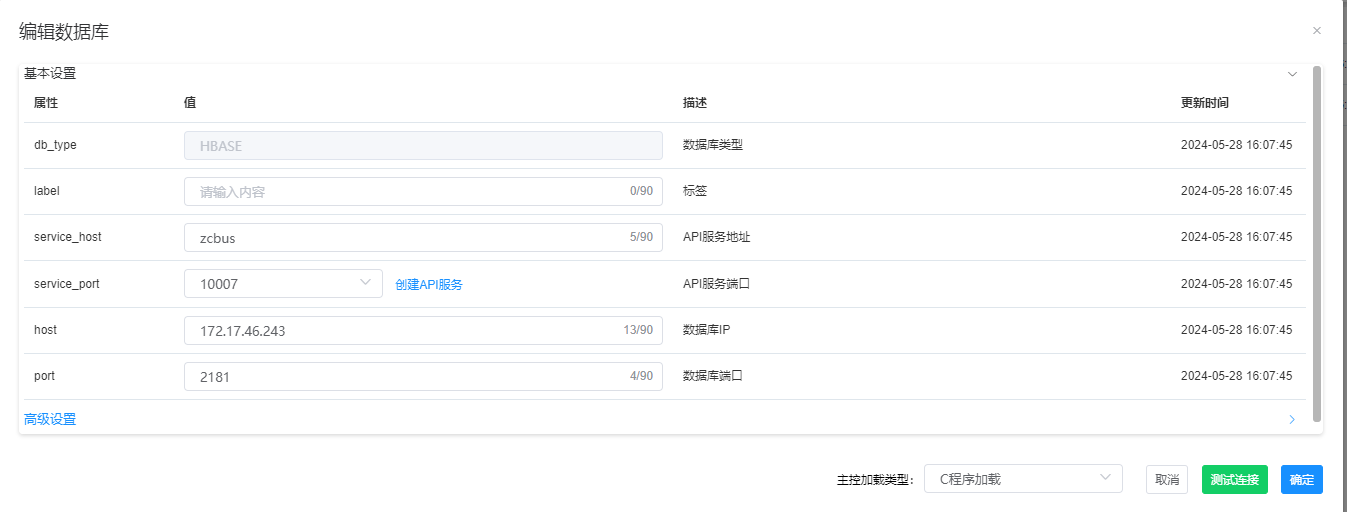Expand the 高级设置 section label
Screen dimensions: 1347x512
pyautogui.click(x=50, y=419)
